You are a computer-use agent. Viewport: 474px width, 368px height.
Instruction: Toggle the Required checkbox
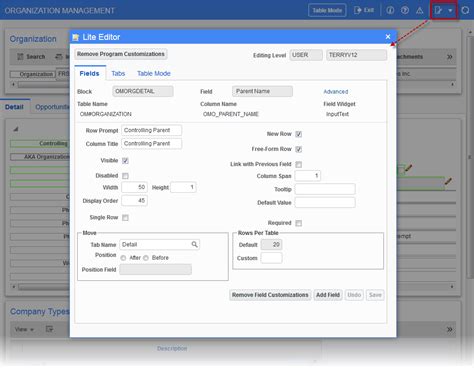point(299,223)
